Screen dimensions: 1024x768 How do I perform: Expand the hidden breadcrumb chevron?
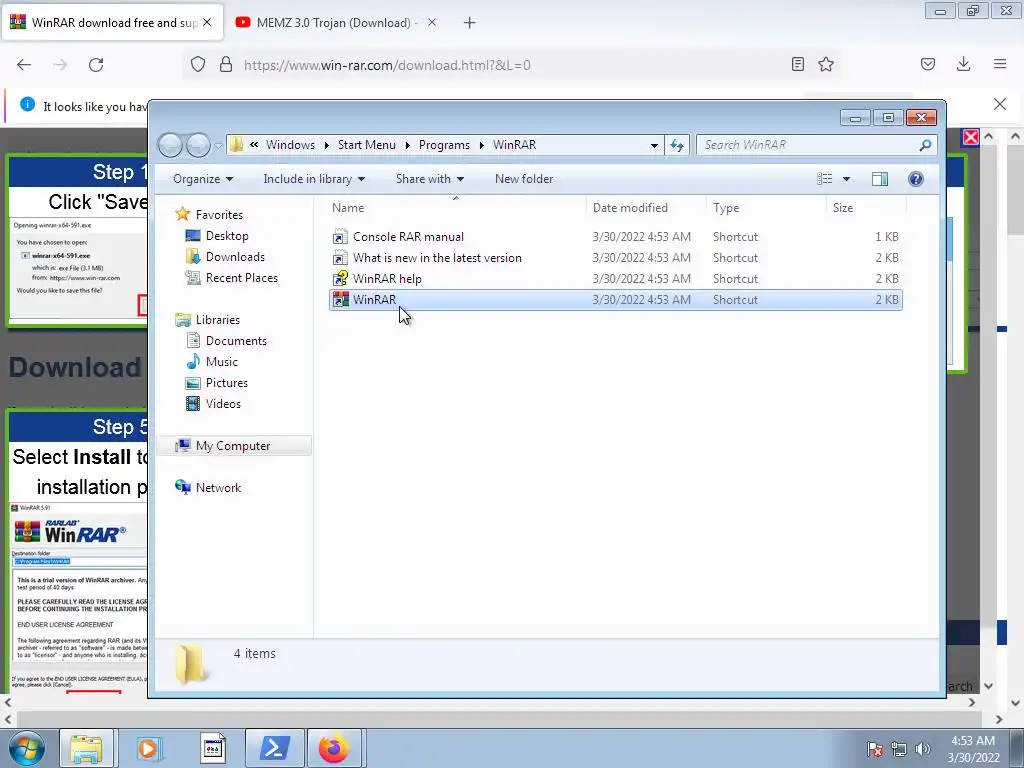[x=253, y=145]
